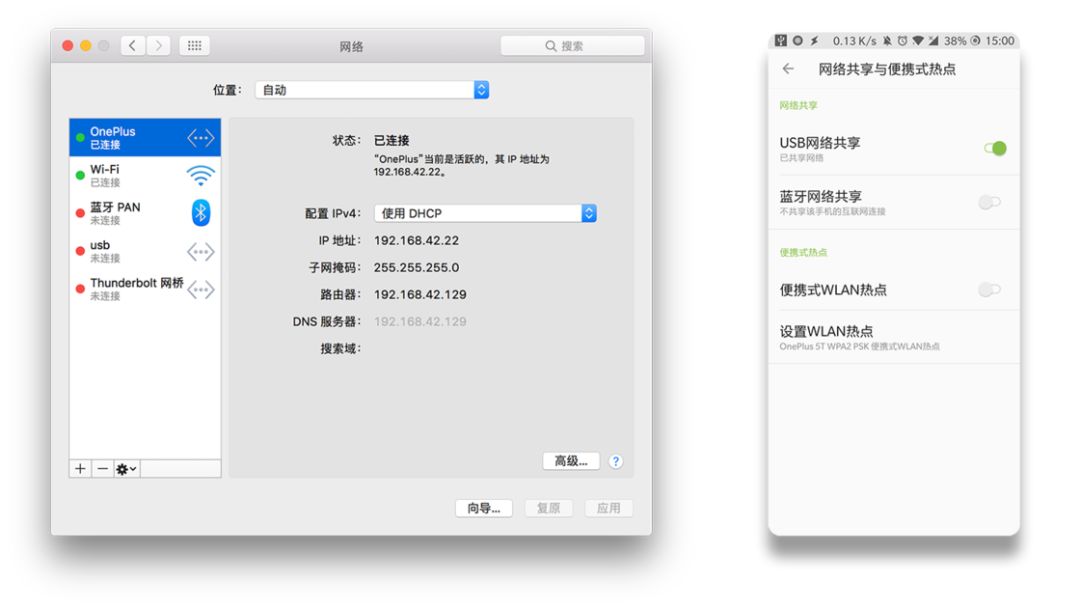Select the OnePlus network service
The image size is (1080, 608).
(145, 138)
